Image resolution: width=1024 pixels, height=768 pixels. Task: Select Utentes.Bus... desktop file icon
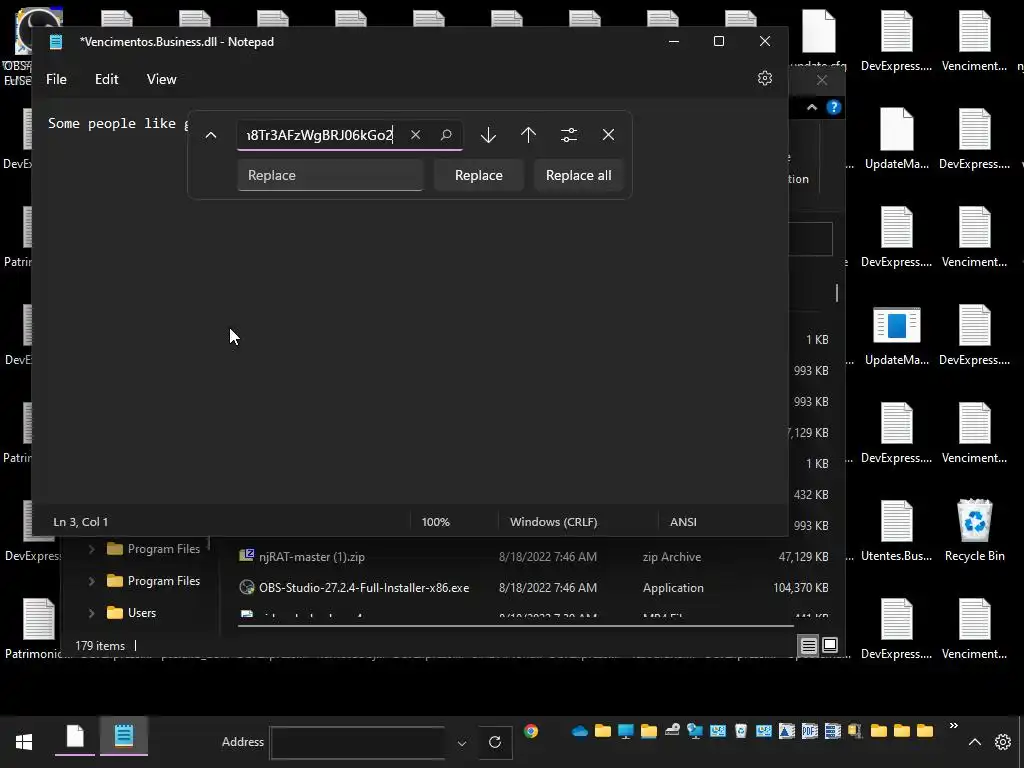897,530
